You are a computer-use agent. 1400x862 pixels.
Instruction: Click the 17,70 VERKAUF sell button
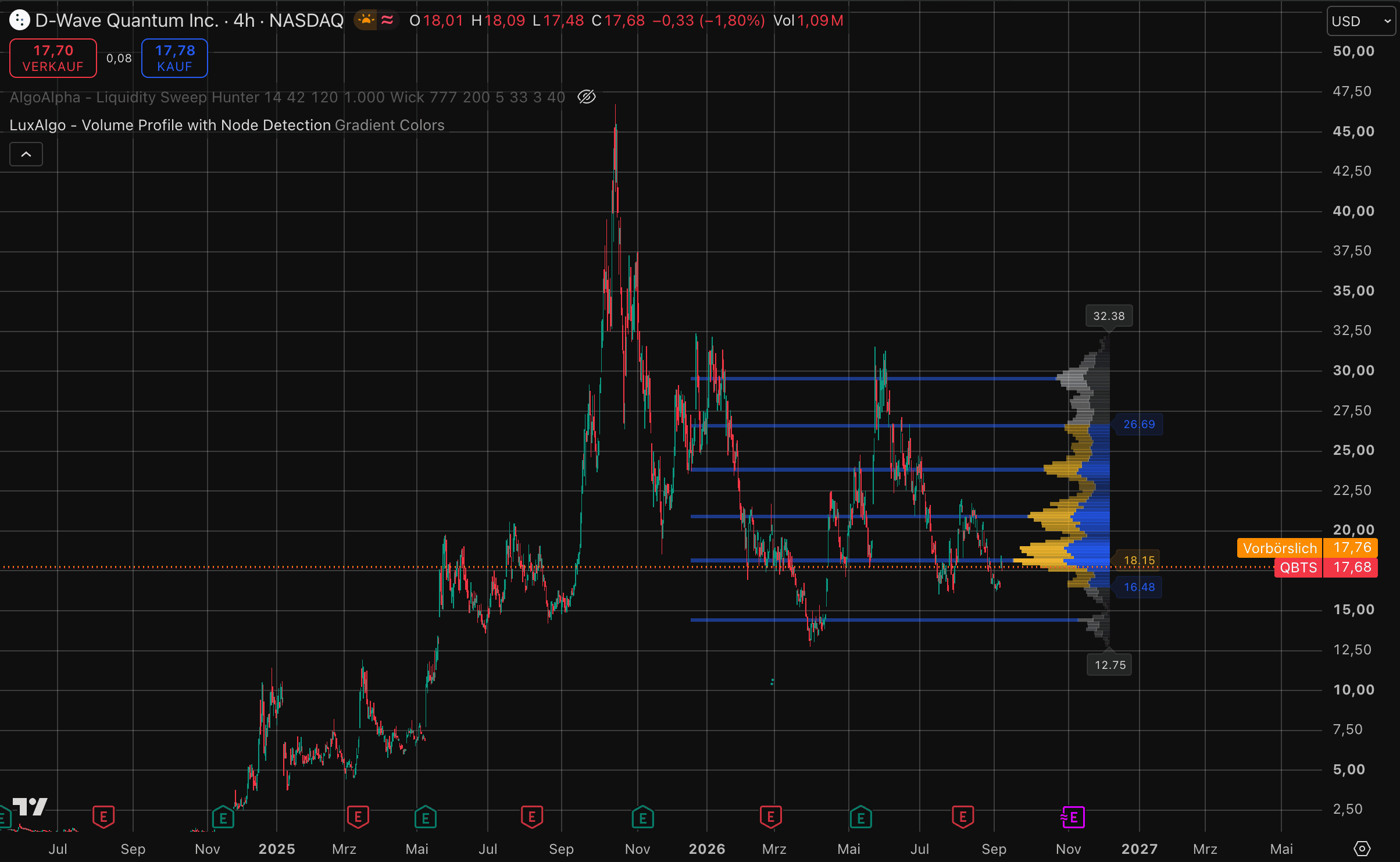point(53,58)
